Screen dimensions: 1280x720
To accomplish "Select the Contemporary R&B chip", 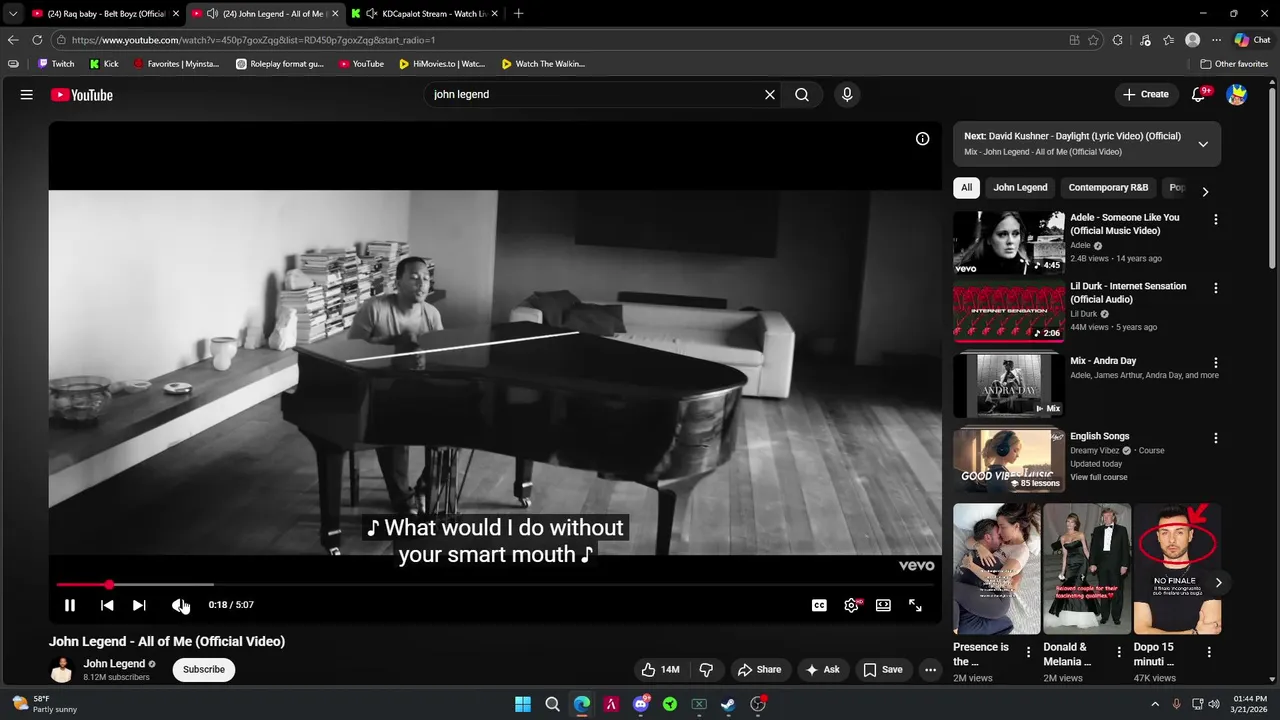I will tap(1108, 188).
